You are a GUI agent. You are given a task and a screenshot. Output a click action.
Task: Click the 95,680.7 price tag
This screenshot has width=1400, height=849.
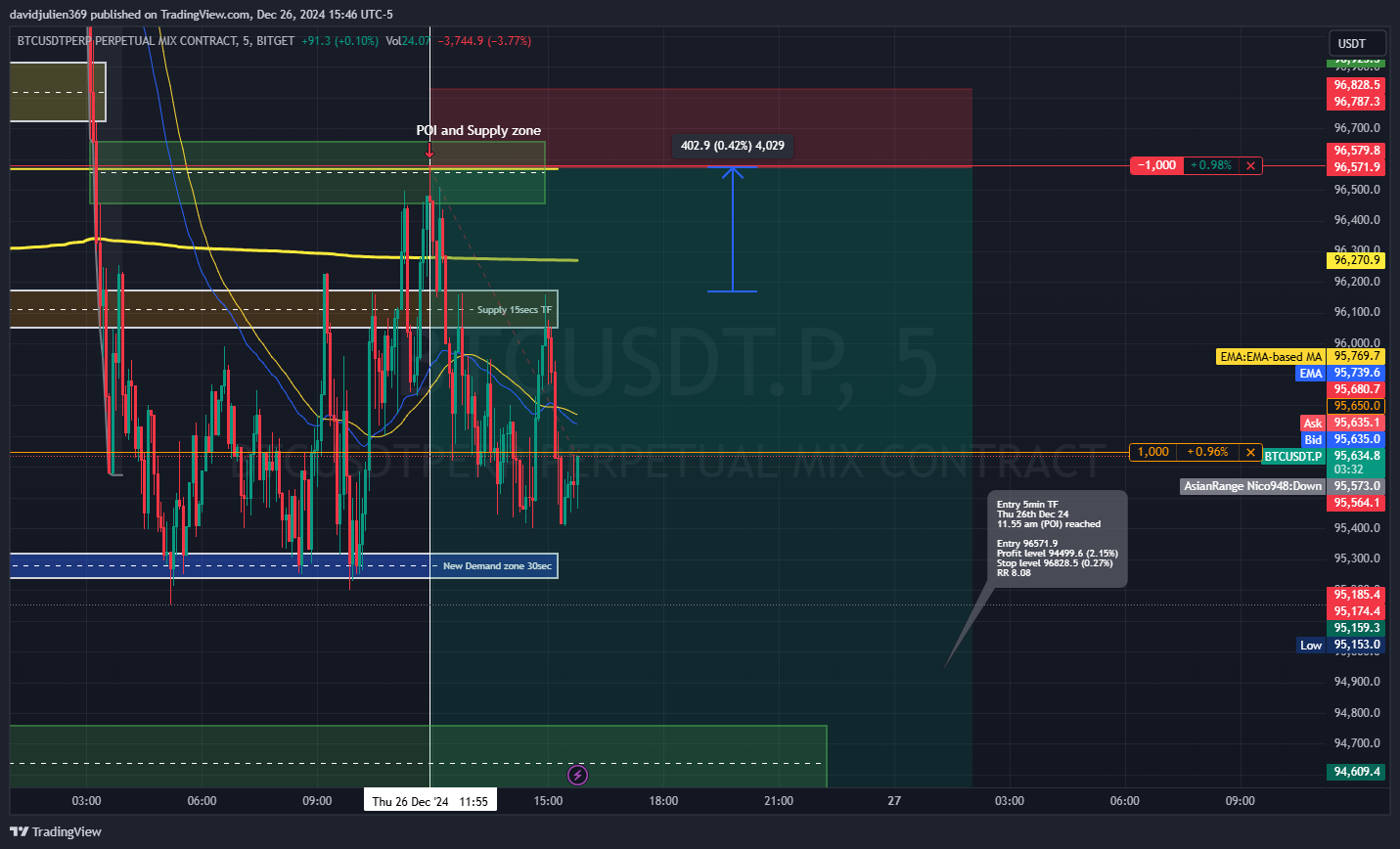(1357, 389)
